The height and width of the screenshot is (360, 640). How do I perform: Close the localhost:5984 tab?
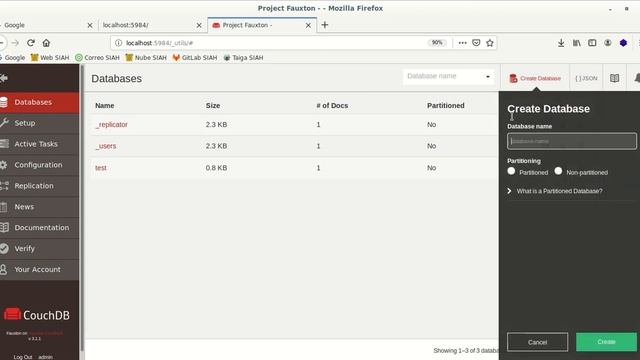pos(199,25)
